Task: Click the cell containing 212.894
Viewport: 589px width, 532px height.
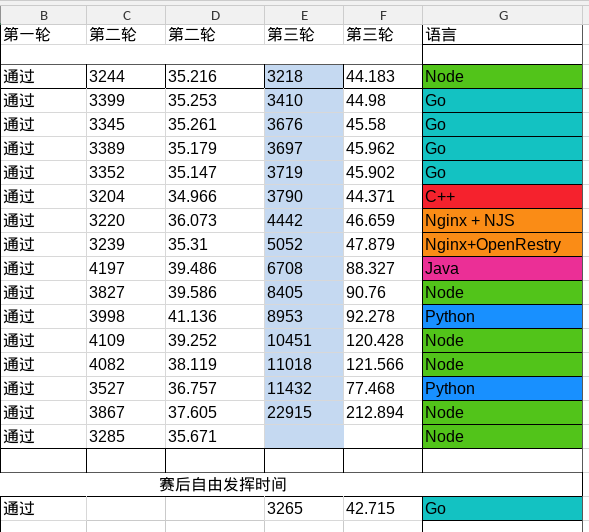Action: click(383, 413)
